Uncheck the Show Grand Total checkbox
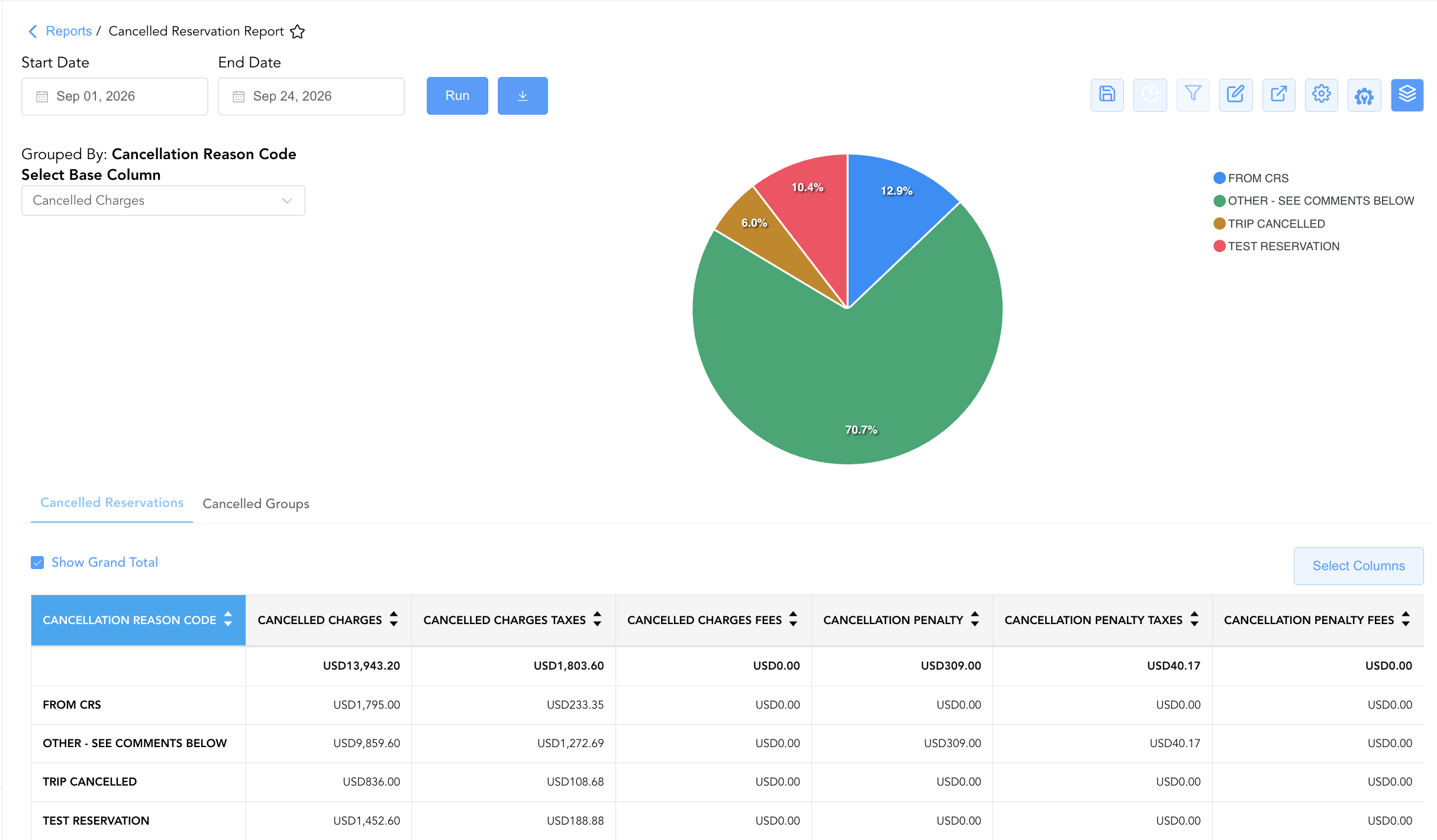 [37, 563]
